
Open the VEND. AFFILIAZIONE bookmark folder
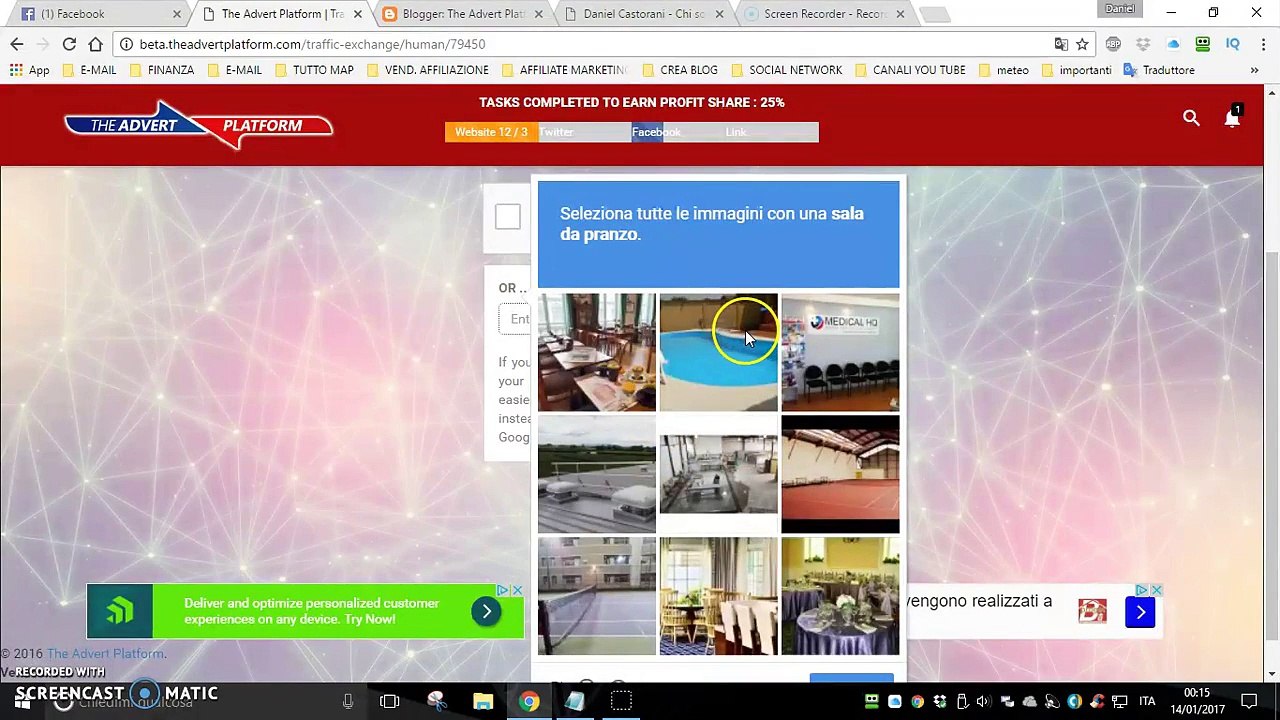(x=427, y=70)
